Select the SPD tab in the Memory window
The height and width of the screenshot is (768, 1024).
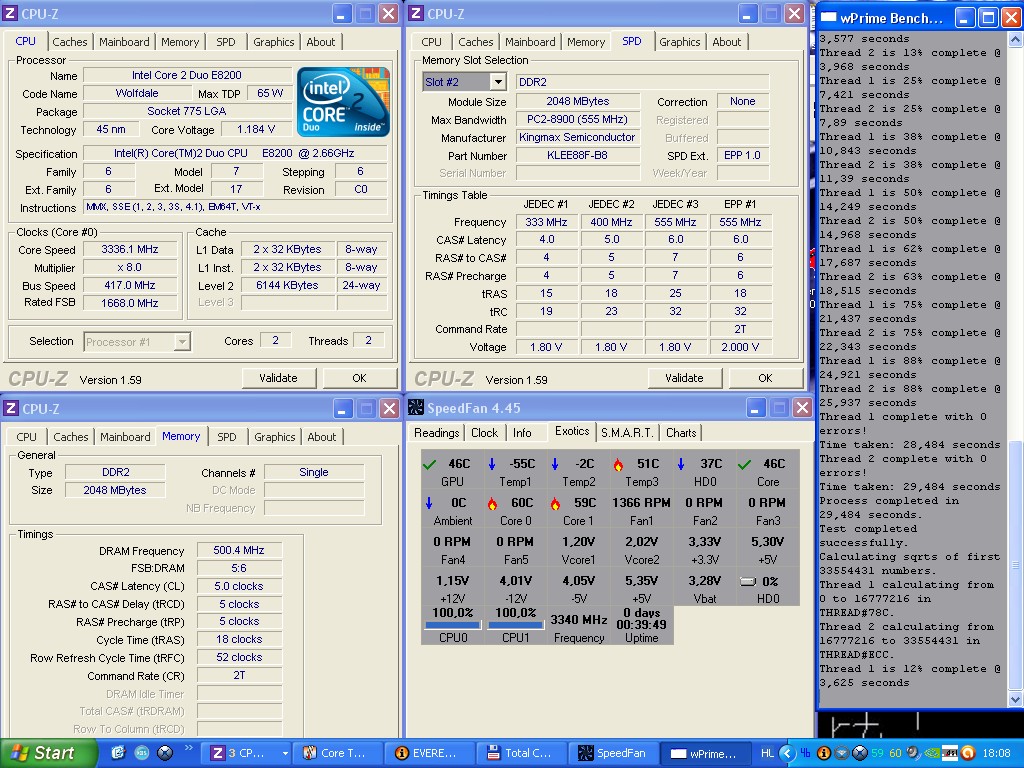click(227, 437)
